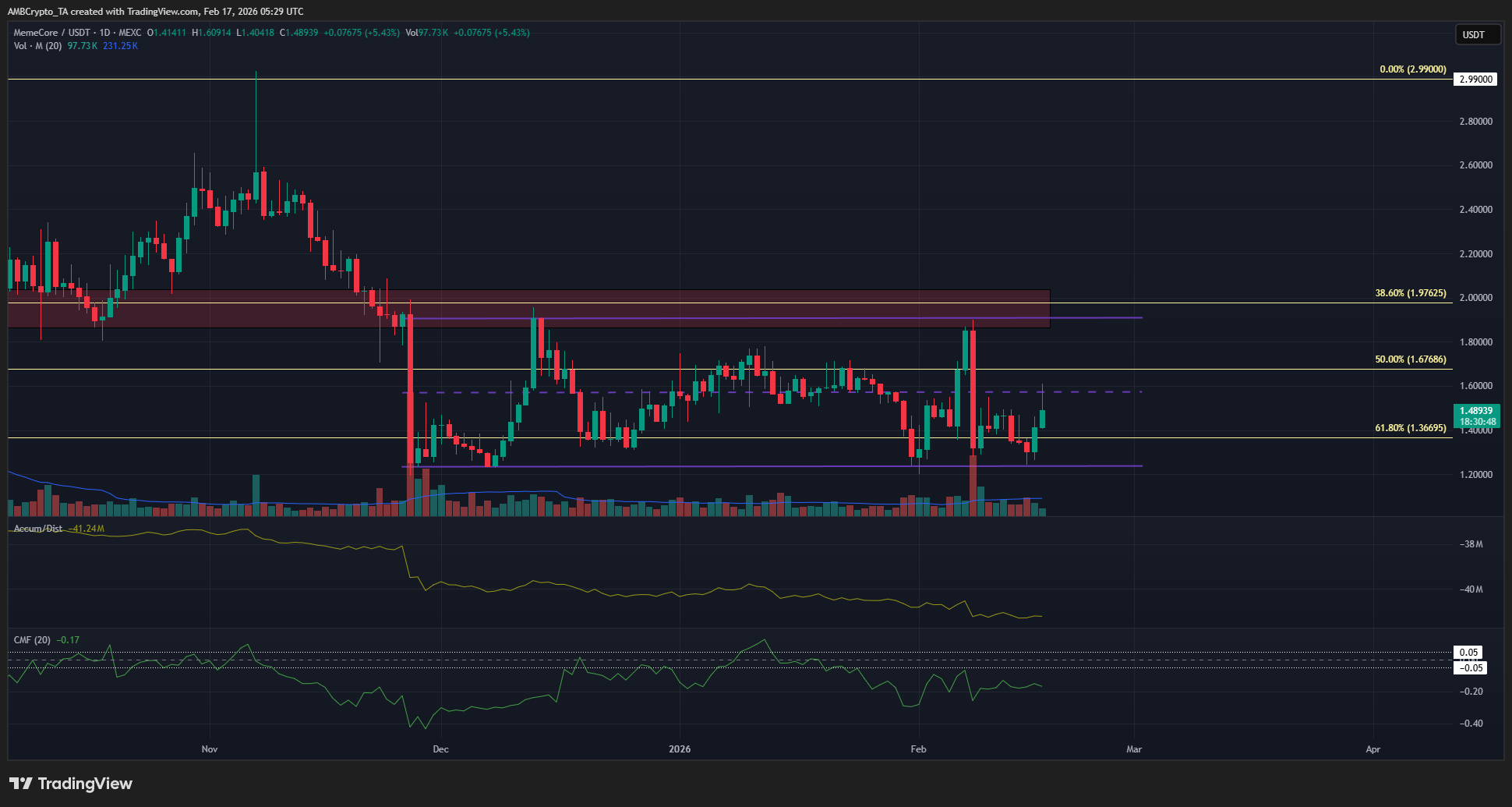The image size is (1512, 807).
Task: Select the 61.80% Fibonacci level label
Action: pos(1410,428)
